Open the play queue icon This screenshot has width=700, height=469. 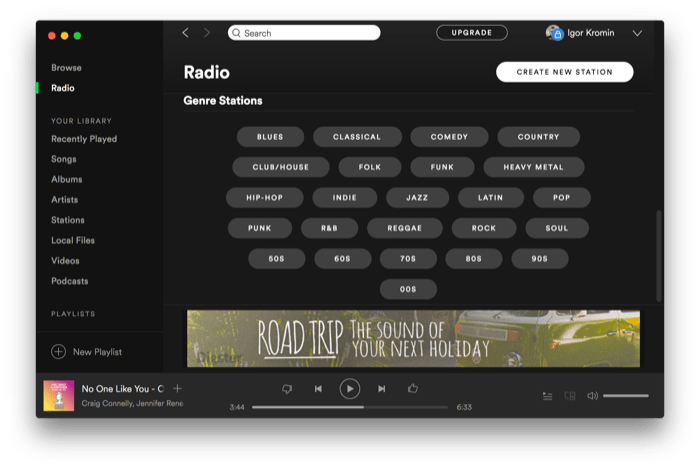[547, 396]
